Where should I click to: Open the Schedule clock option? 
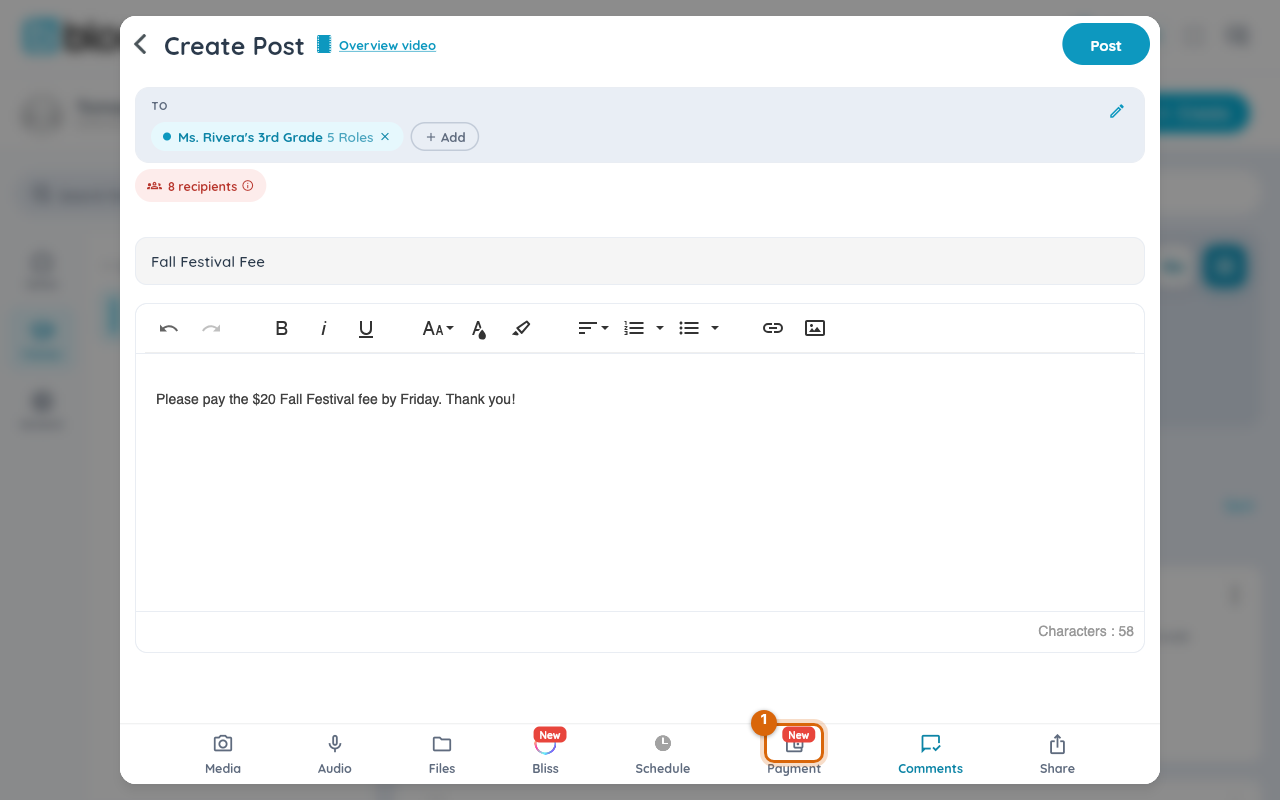(x=663, y=754)
